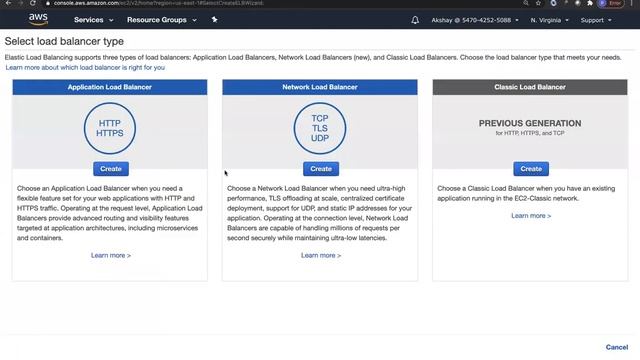Open the Support menu
The width and height of the screenshot is (640, 360).
click(x=596, y=20)
